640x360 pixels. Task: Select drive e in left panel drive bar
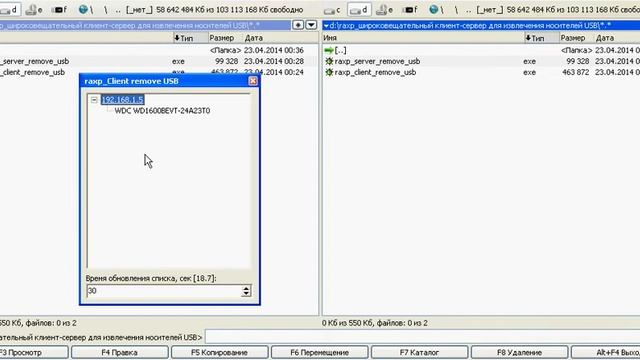(34, 9)
